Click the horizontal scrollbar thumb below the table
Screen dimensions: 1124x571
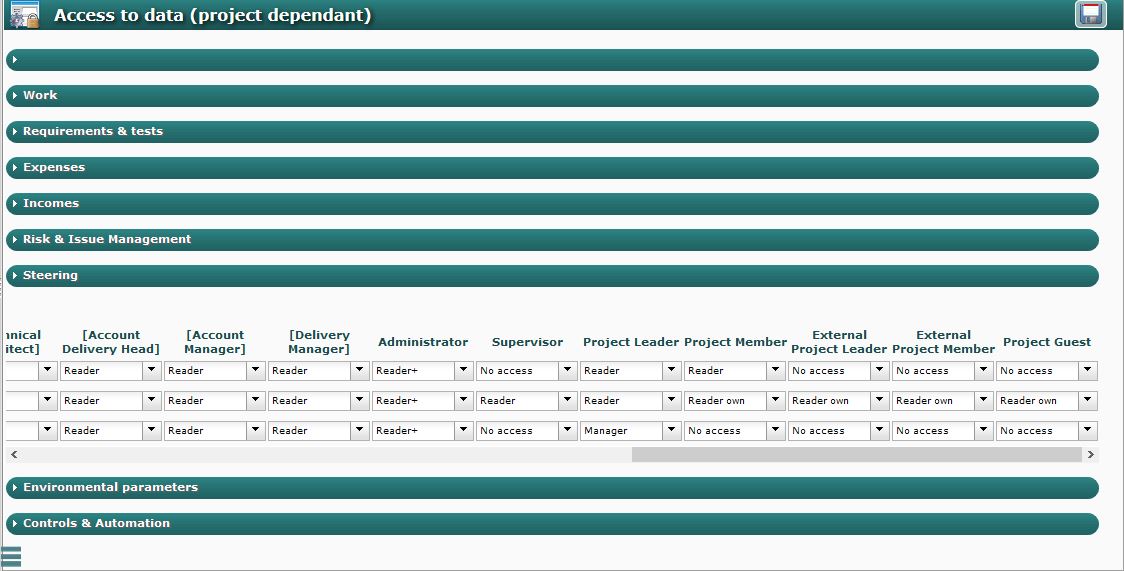pos(856,454)
